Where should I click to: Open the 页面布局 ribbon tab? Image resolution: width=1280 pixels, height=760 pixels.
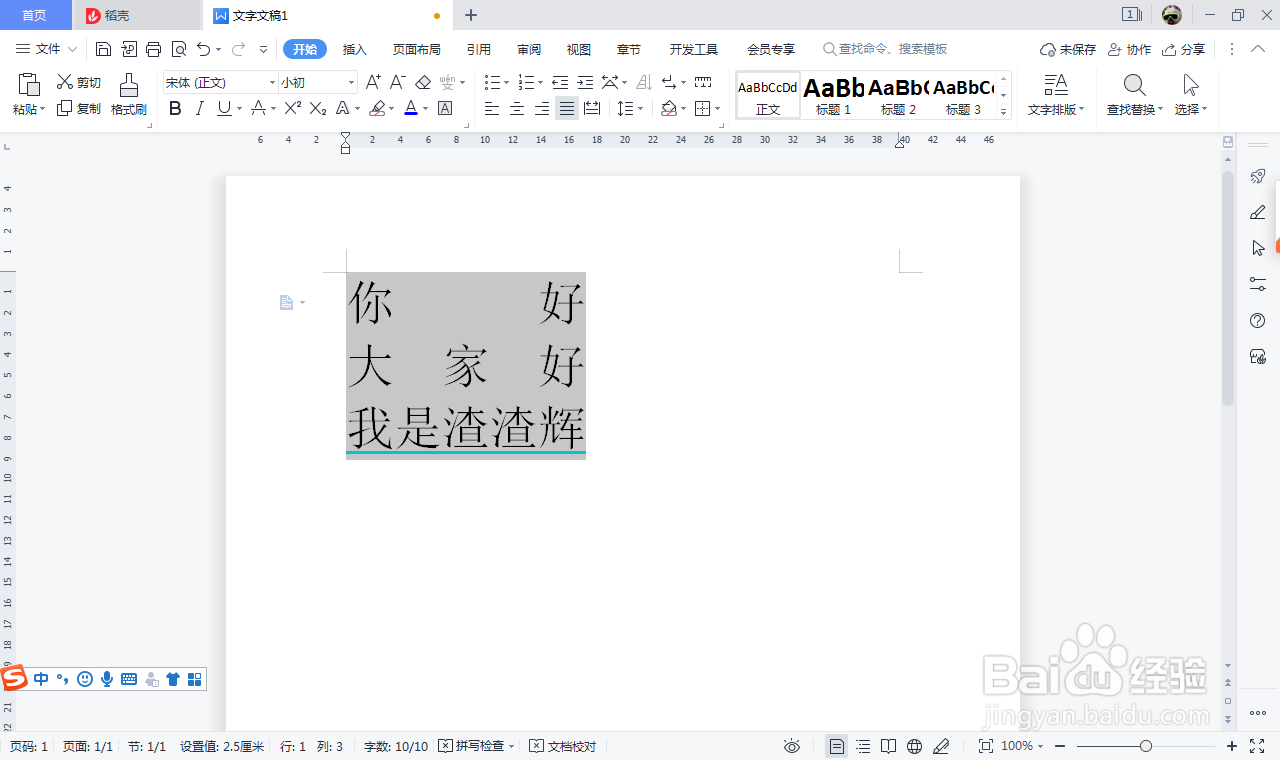tap(417, 48)
